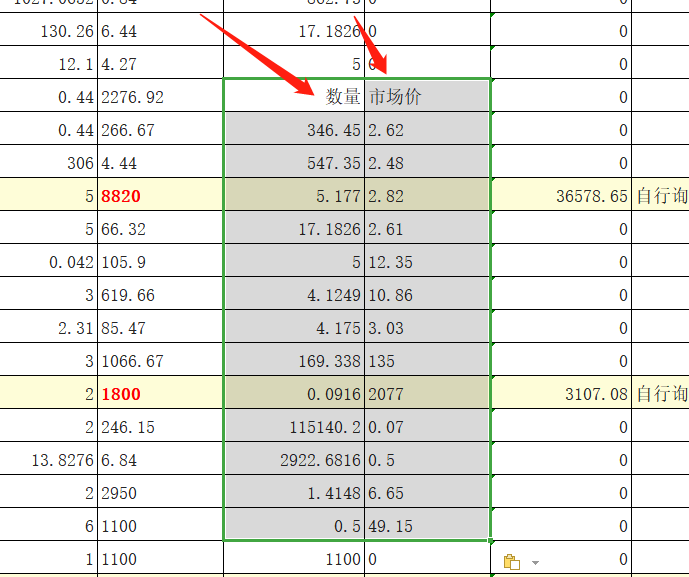Click the market price cell 2077
The width and height of the screenshot is (689, 577).
427,394
